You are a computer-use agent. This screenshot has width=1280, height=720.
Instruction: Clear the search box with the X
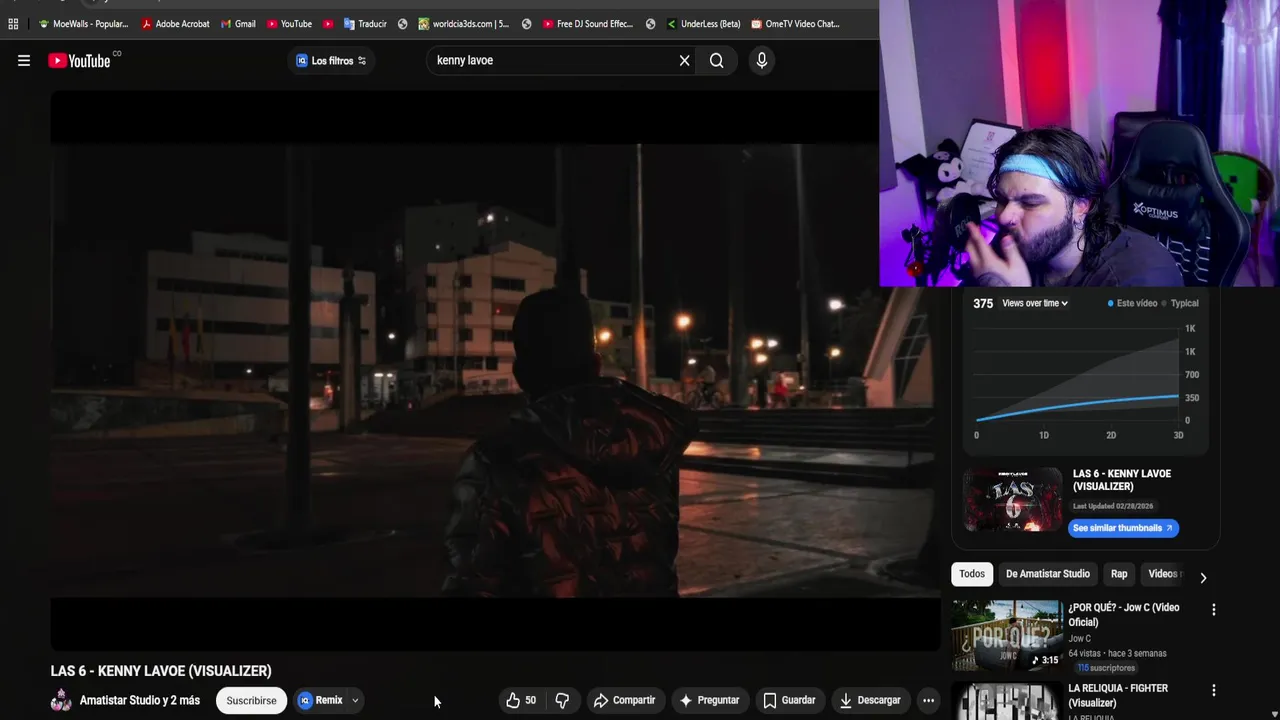pos(685,61)
